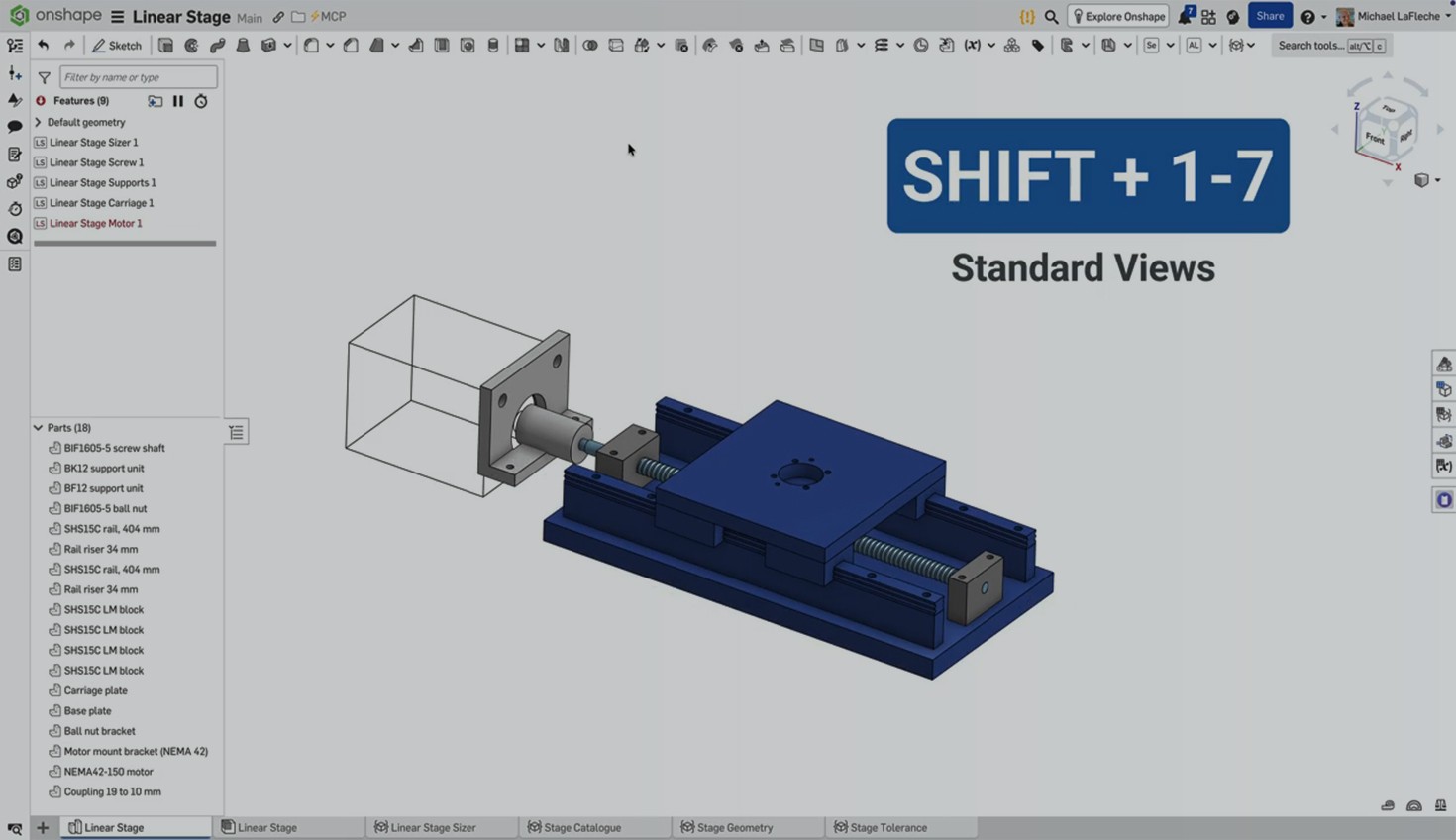Select the Revolve tool icon
Image resolution: width=1456 pixels, height=840 pixels.
pyautogui.click(x=191, y=46)
